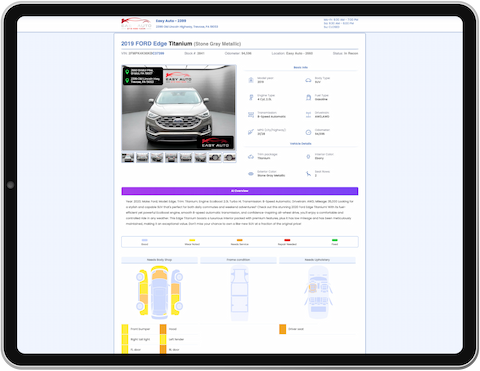The image size is (480, 371).
Task: Click the 'Left fender' text label
Action: [x=176, y=339]
